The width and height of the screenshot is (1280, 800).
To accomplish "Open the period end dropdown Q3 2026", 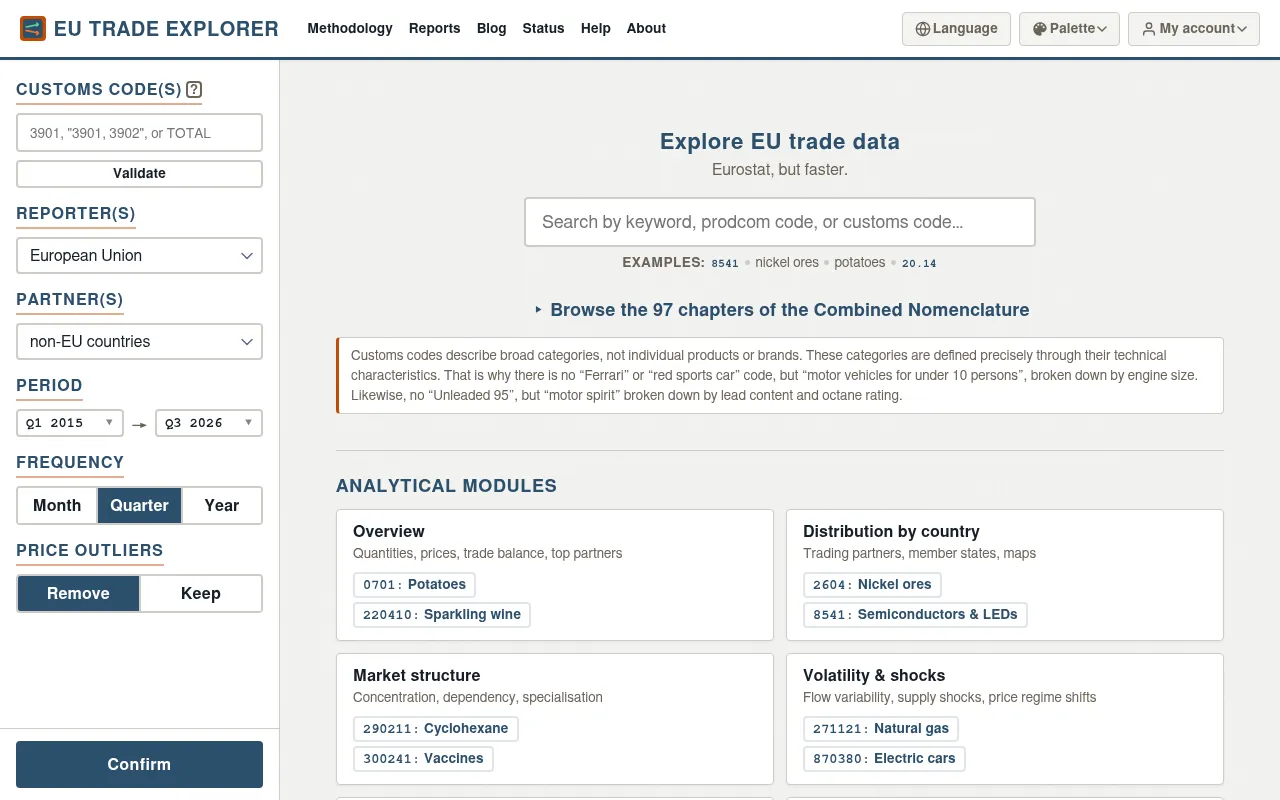I will pyautogui.click(x=209, y=423).
